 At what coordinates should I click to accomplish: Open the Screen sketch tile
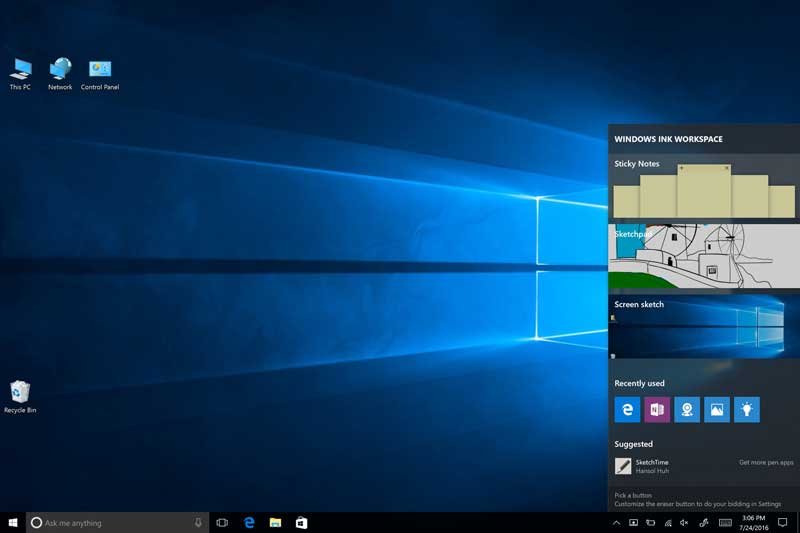(704, 326)
